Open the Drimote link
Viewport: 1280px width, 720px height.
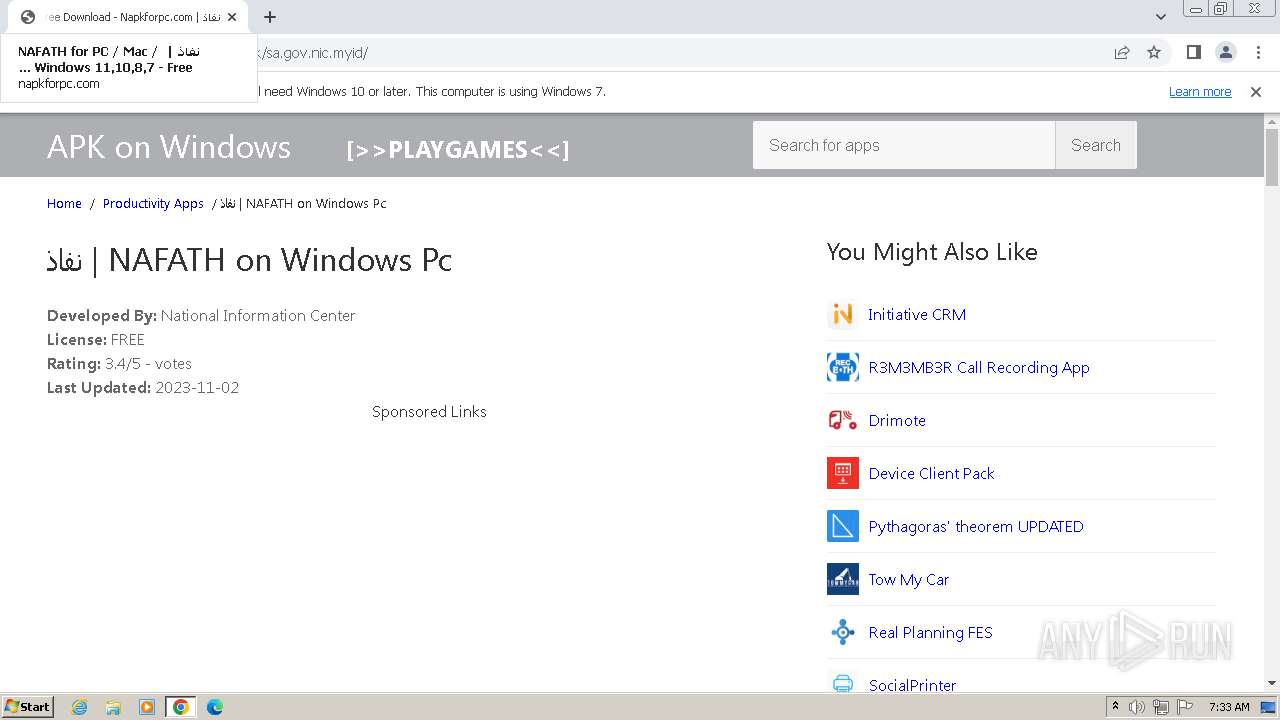897,420
